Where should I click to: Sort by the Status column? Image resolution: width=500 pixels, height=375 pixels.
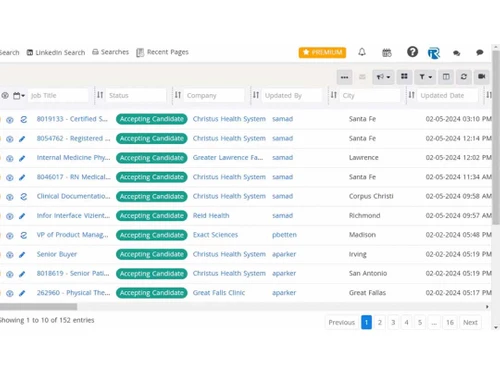pos(100,95)
